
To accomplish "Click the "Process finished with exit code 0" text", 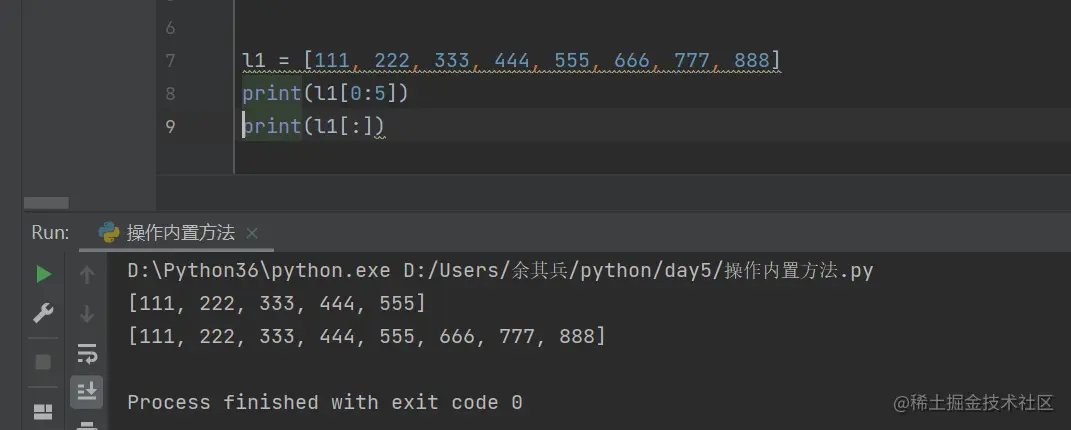I will point(324,403).
